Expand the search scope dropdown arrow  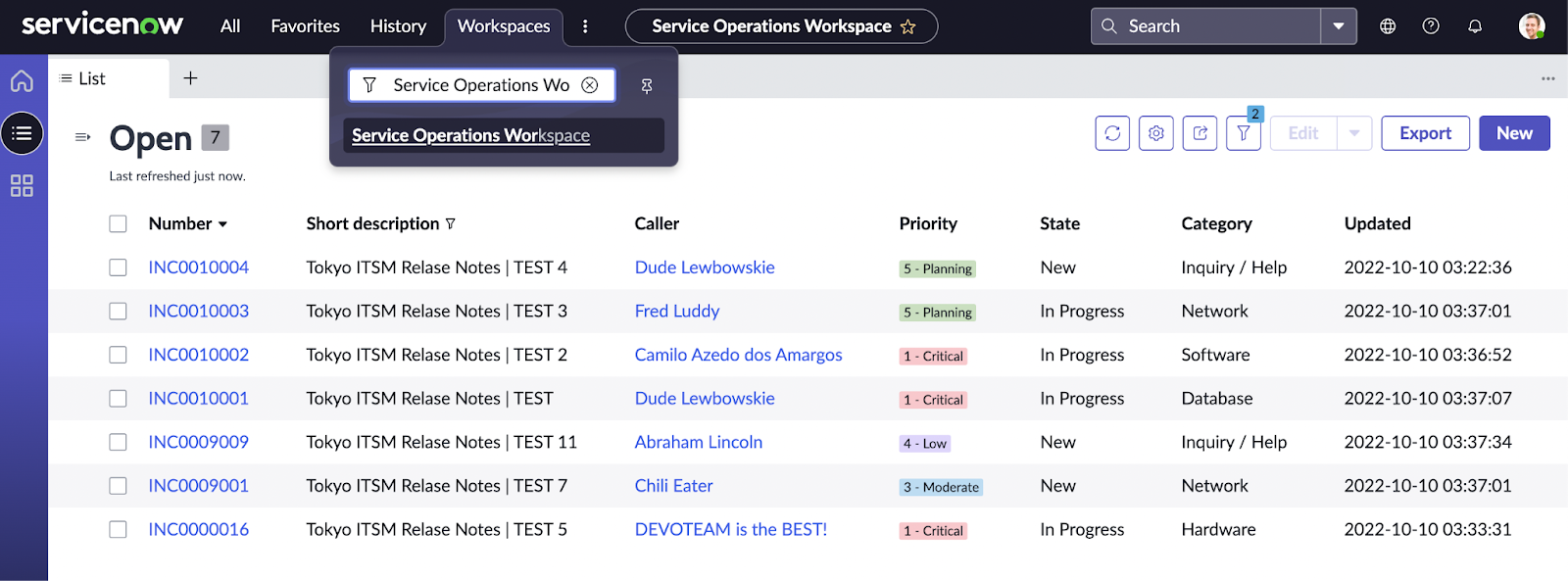point(1339,26)
